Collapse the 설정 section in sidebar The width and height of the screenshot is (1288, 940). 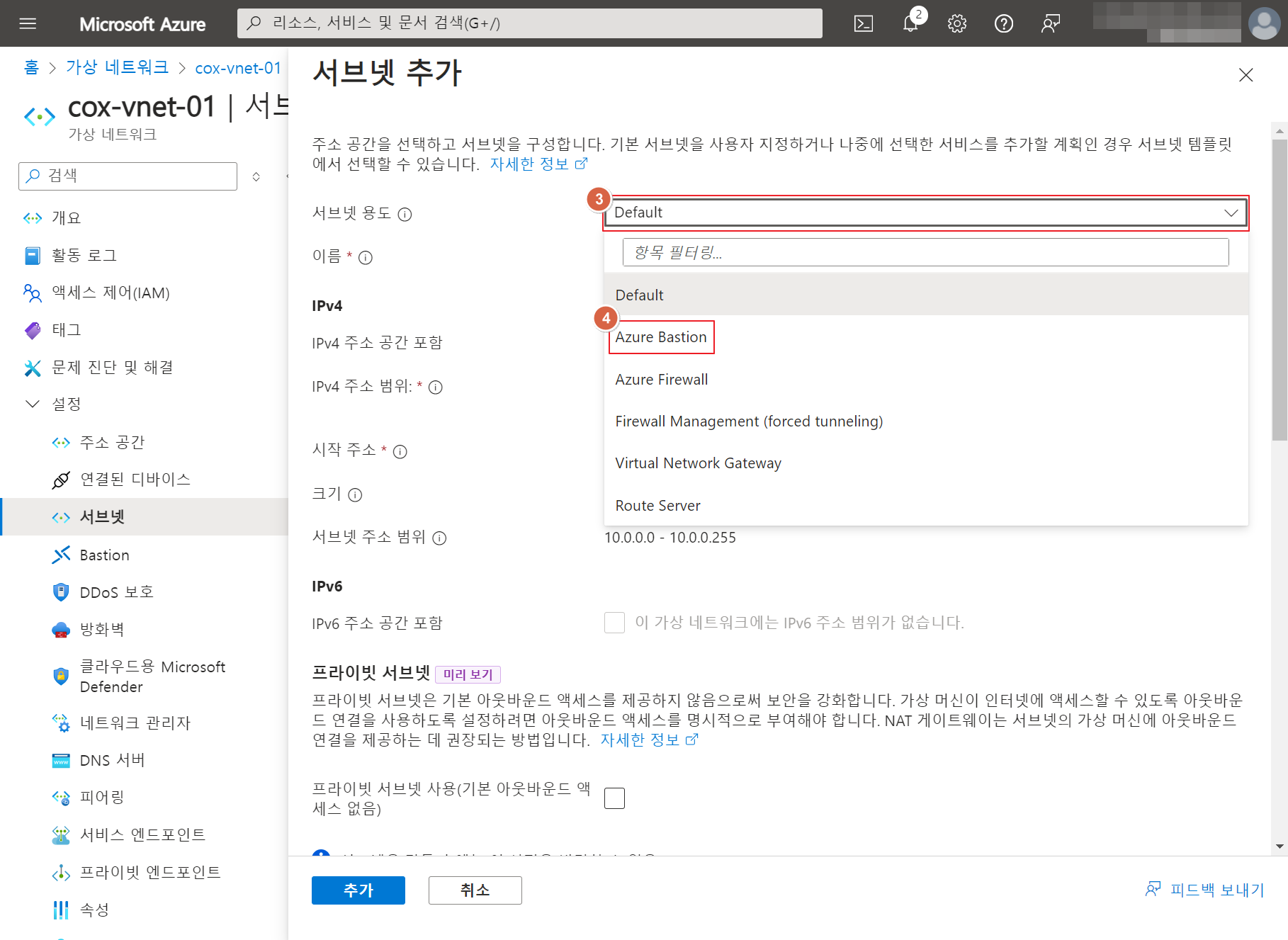[x=33, y=404]
